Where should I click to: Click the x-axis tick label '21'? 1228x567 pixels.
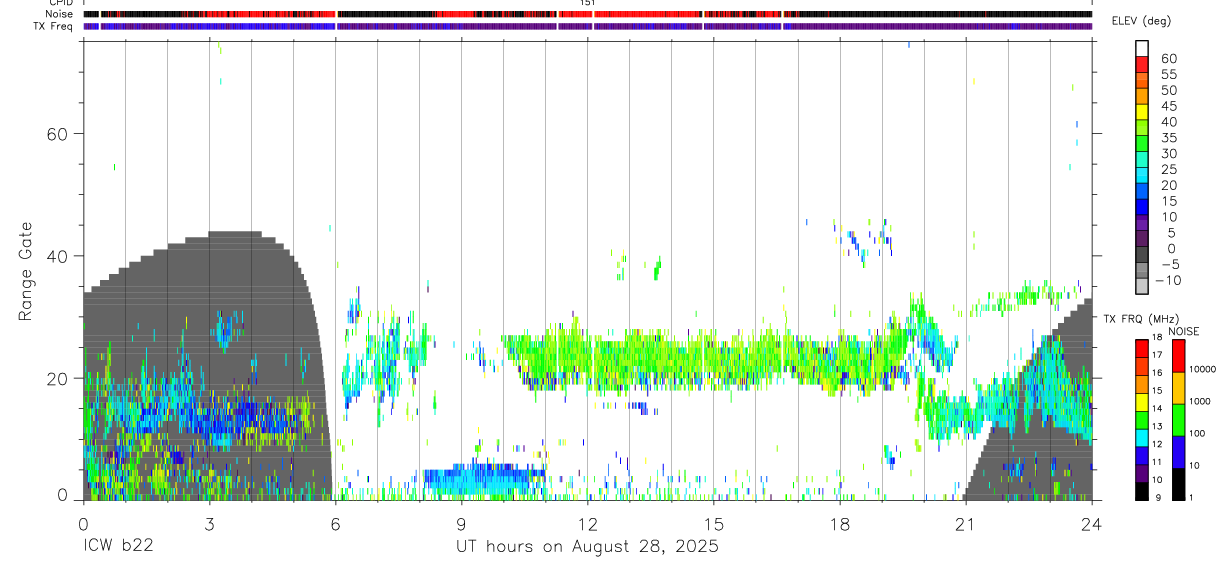965,524
